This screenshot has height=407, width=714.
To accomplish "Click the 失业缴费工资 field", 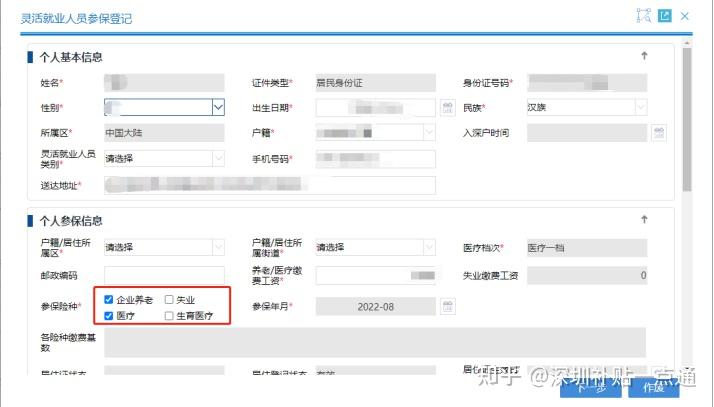I will tap(587, 275).
